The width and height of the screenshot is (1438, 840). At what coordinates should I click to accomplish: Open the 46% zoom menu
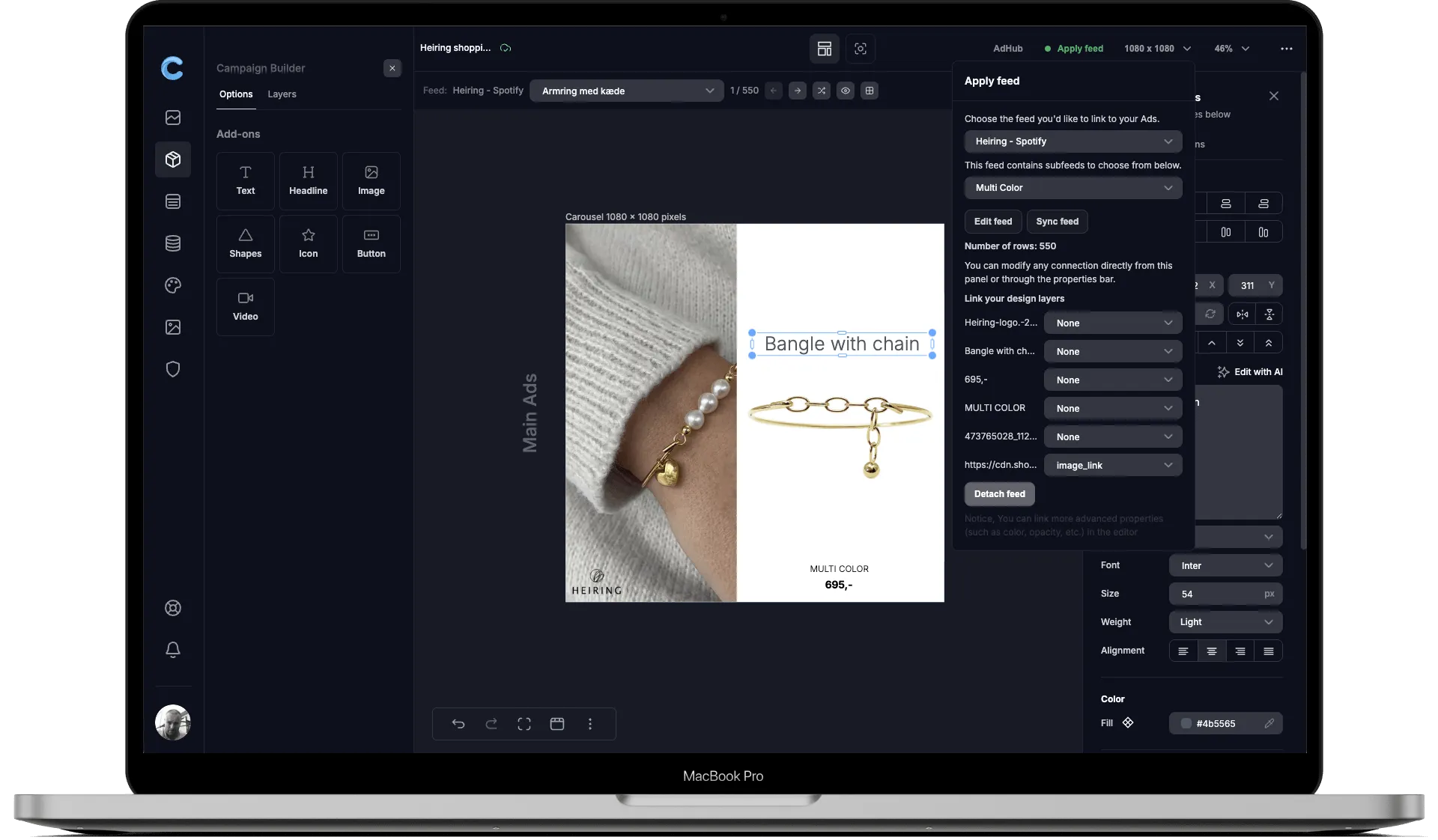(1231, 49)
